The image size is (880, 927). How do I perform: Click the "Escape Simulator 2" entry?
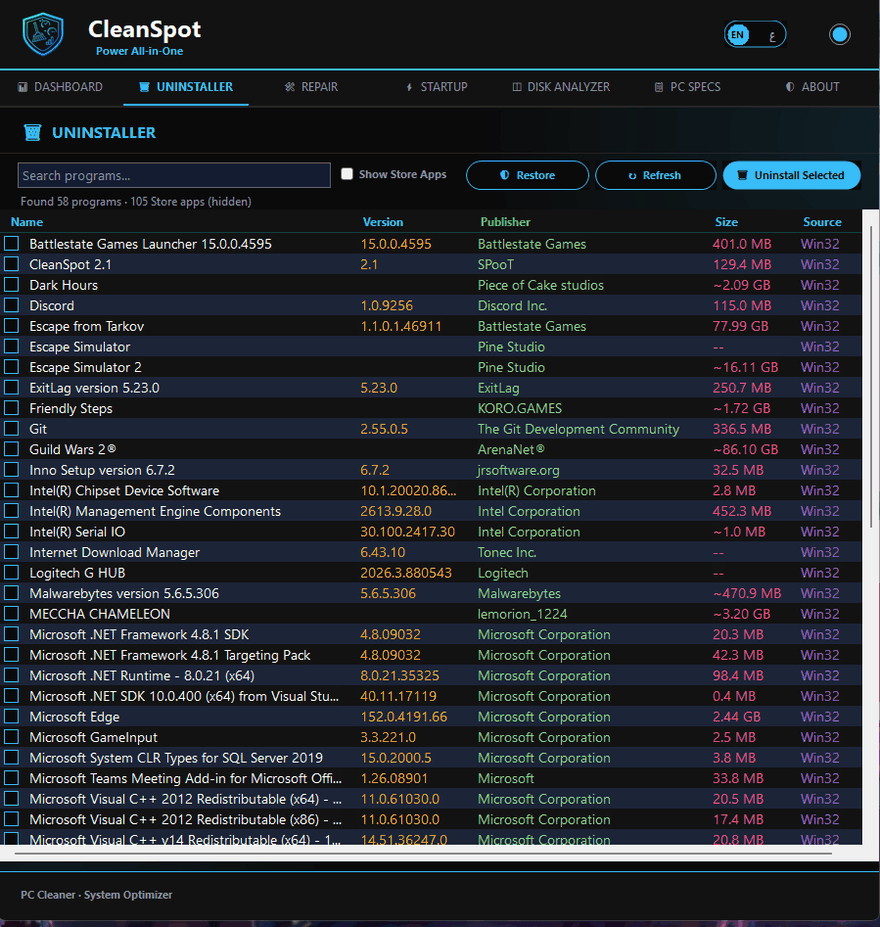tap(86, 367)
